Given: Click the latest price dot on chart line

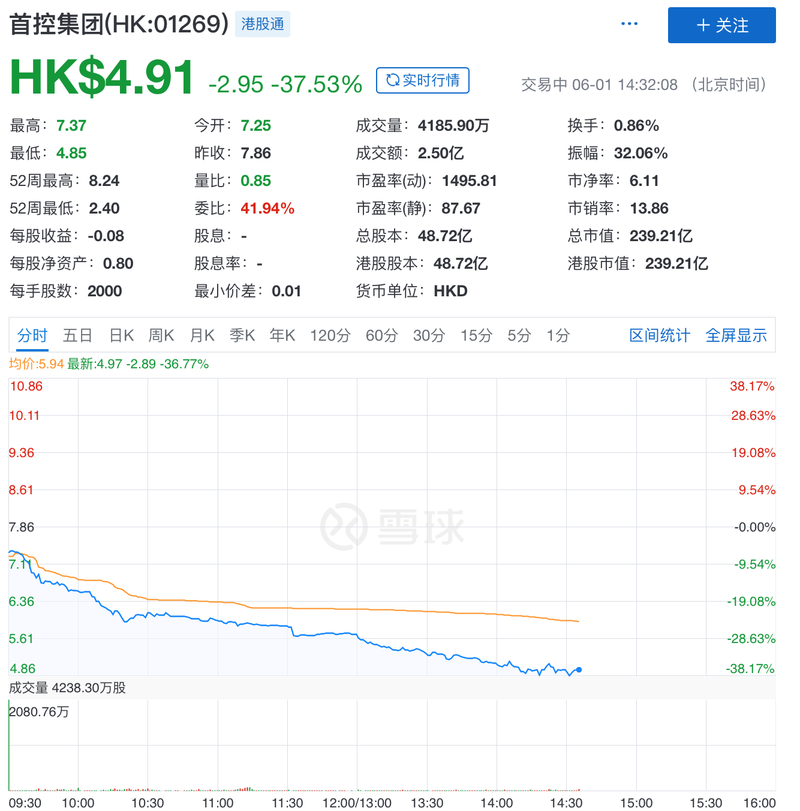Looking at the screenshot, I should tap(579, 670).
